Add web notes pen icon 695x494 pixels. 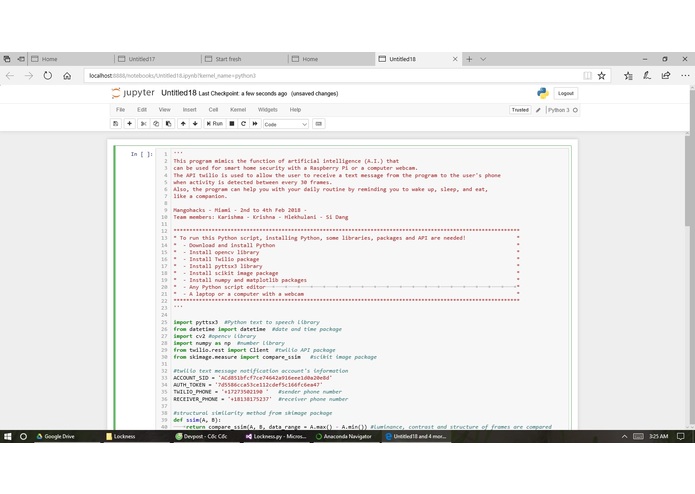pos(647,76)
